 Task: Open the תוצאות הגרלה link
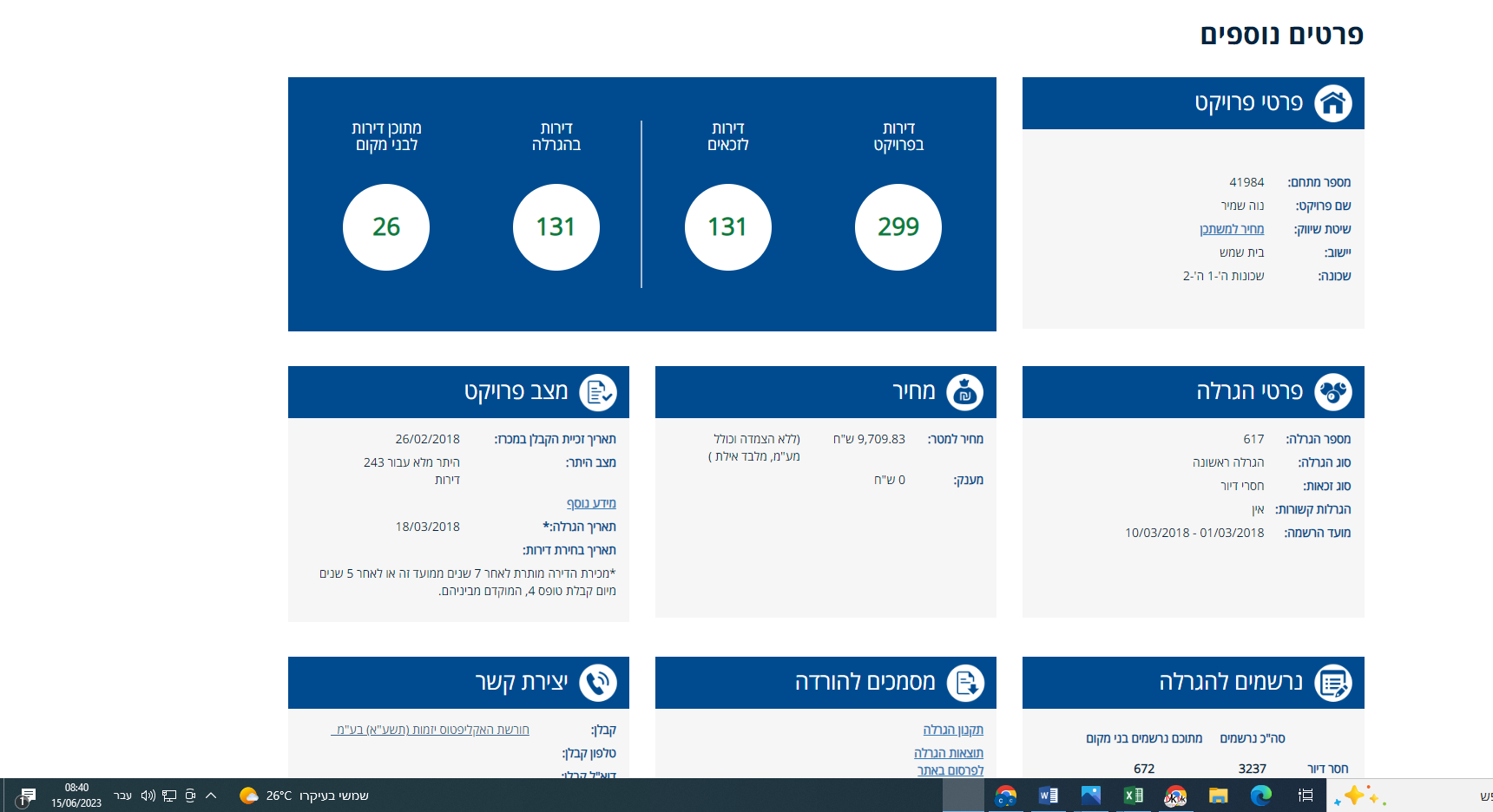tap(949, 753)
